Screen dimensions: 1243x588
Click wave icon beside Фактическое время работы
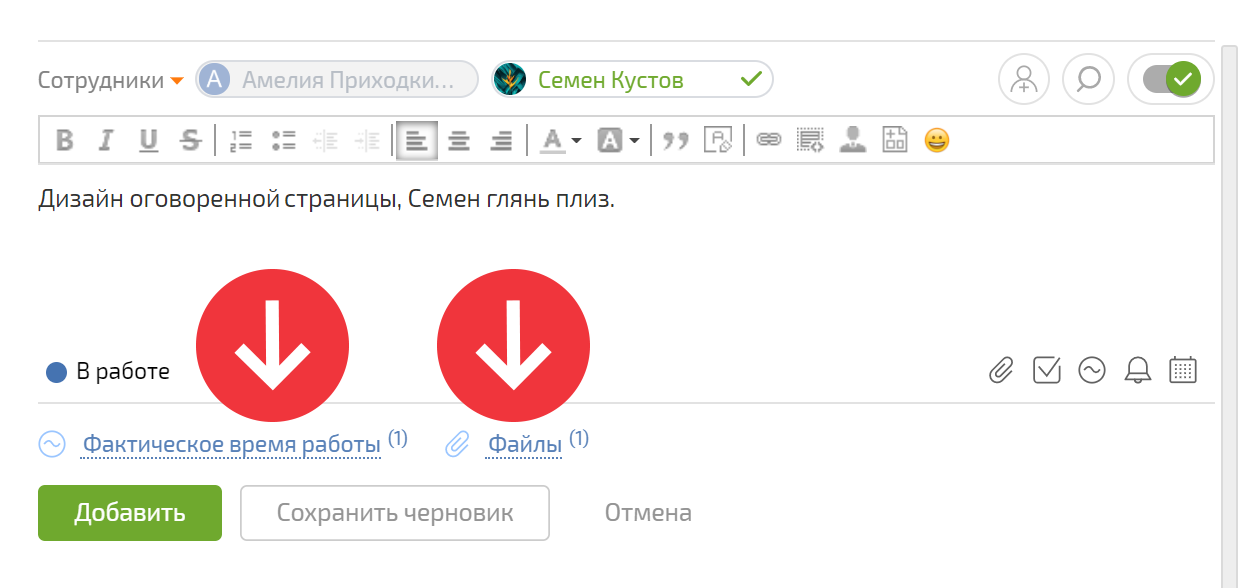tap(52, 444)
